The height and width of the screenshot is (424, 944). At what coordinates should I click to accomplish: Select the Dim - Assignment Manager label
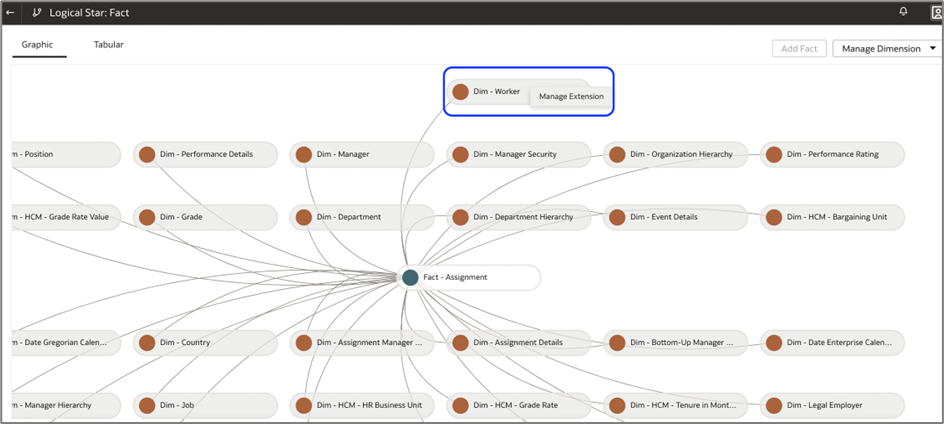(x=370, y=342)
